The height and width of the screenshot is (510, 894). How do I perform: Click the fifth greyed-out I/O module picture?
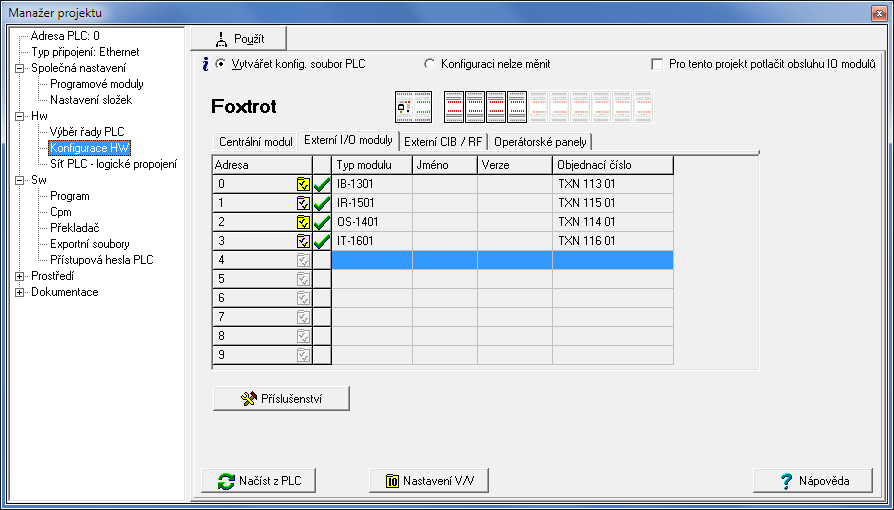pos(623,107)
